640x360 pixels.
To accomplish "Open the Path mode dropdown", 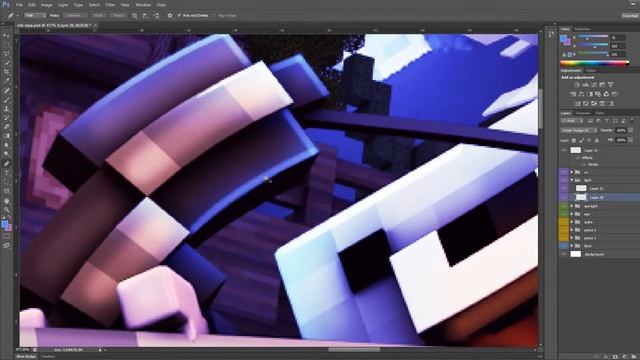I will click(x=35, y=16).
